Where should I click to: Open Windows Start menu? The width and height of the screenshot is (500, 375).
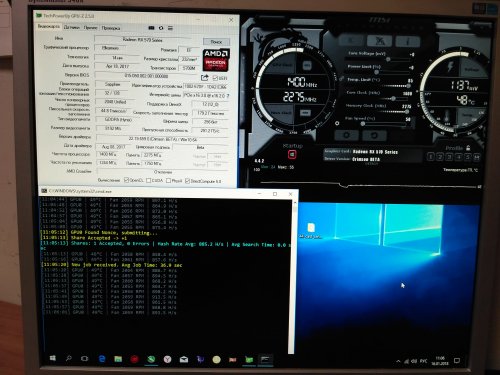tap(52, 358)
